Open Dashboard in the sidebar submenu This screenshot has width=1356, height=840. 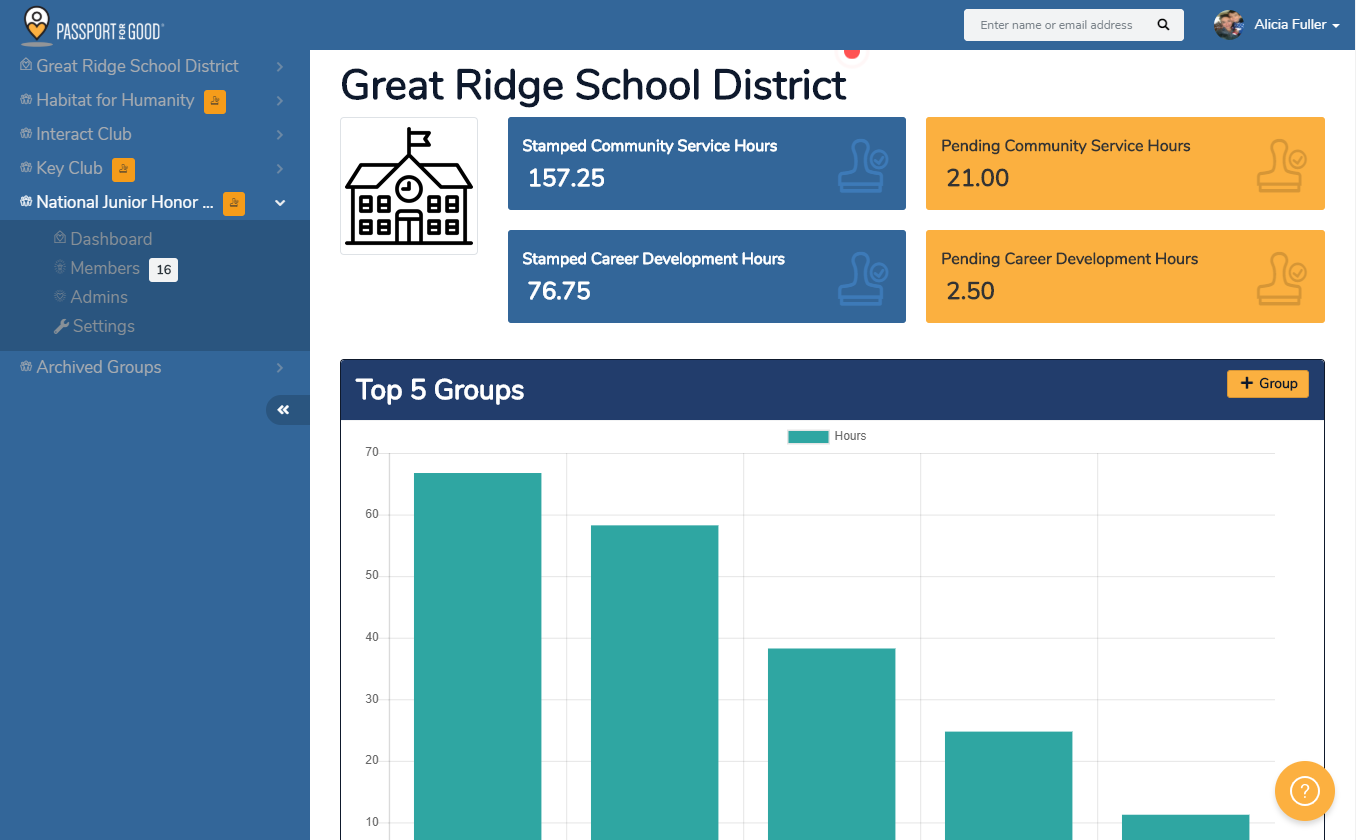(111, 239)
